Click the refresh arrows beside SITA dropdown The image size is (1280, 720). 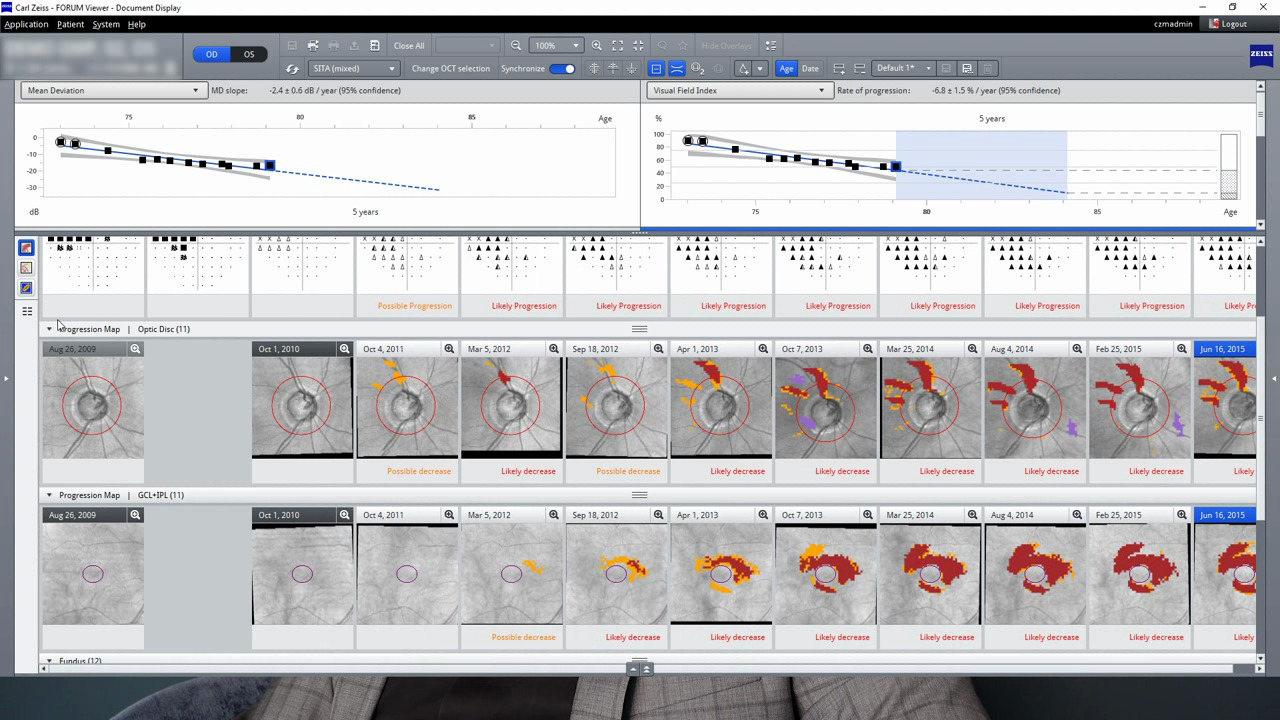coord(292,69)
